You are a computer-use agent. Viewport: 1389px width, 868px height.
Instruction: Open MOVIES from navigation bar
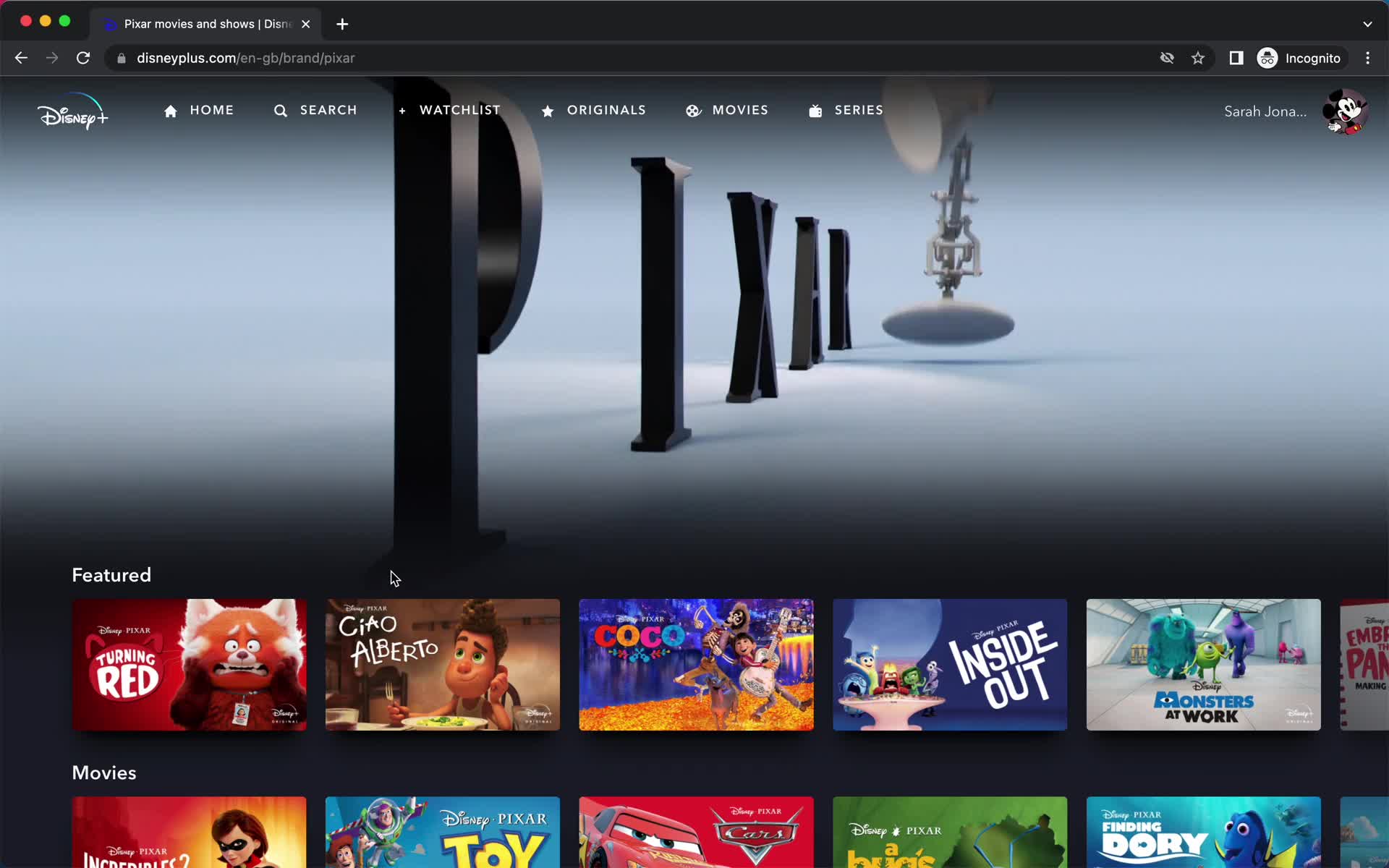pyautogui.click(x=740, y=110)
